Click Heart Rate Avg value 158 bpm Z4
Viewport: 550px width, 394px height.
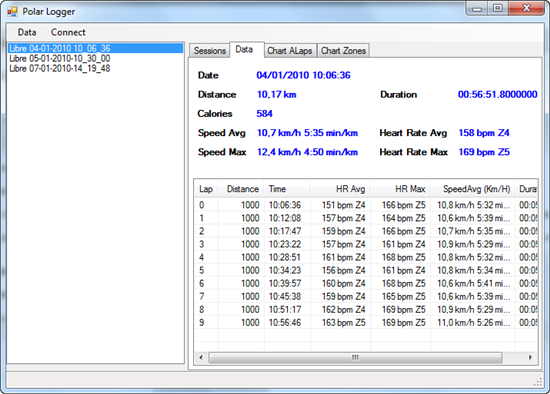(484, 133)
